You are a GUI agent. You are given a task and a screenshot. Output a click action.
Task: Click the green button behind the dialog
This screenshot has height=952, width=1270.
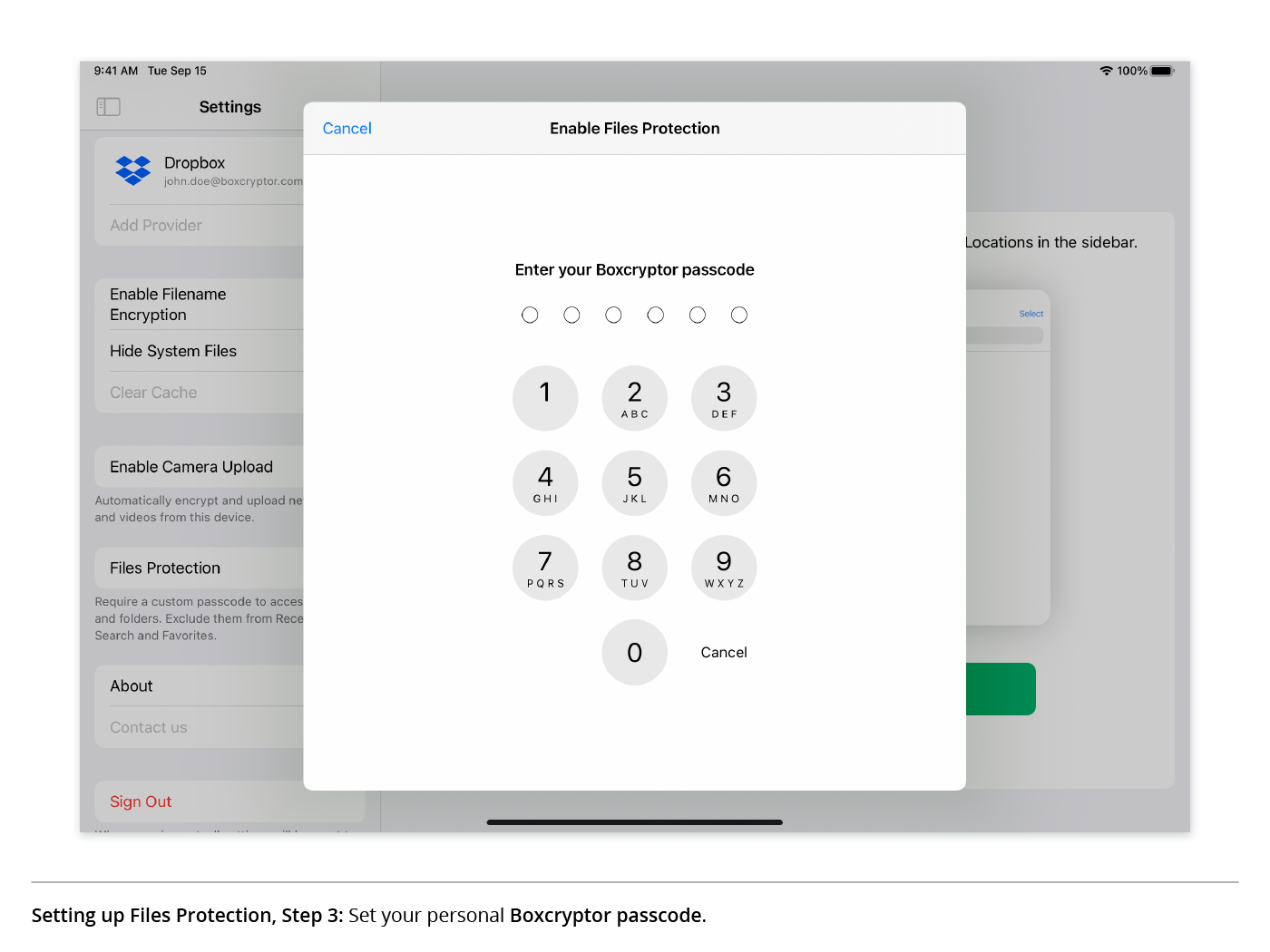1001,689
